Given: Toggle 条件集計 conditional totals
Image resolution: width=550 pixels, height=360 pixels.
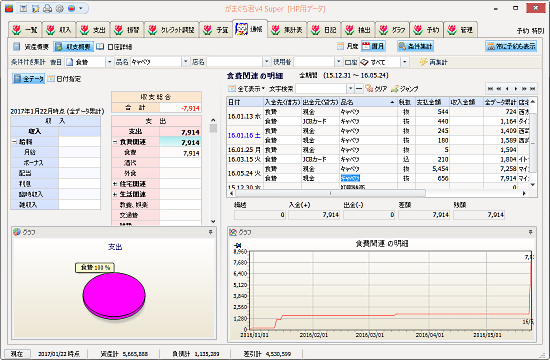Looking at the screenshot, I should click(415, 46).
